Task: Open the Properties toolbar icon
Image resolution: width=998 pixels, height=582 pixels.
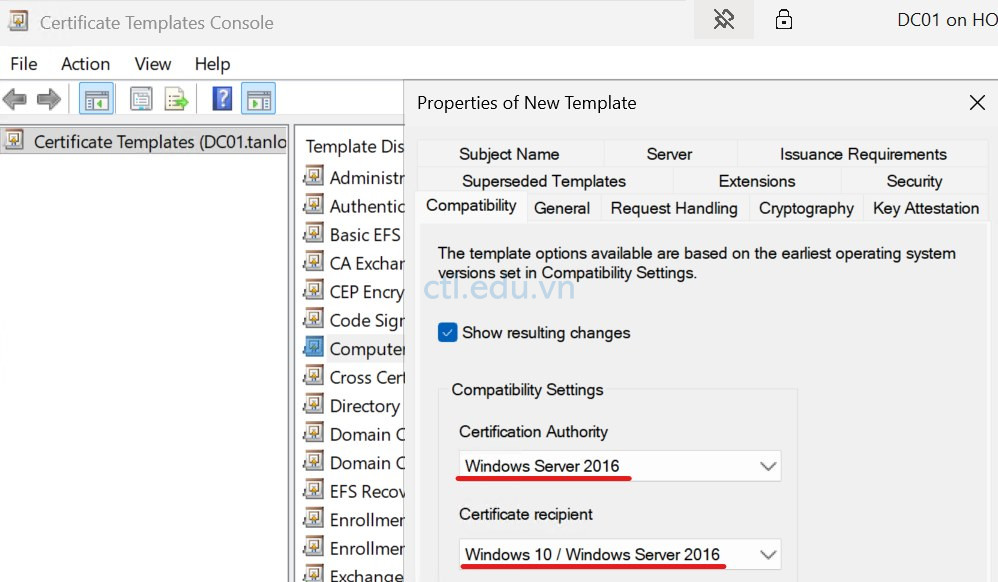Action: pos(141,98)
